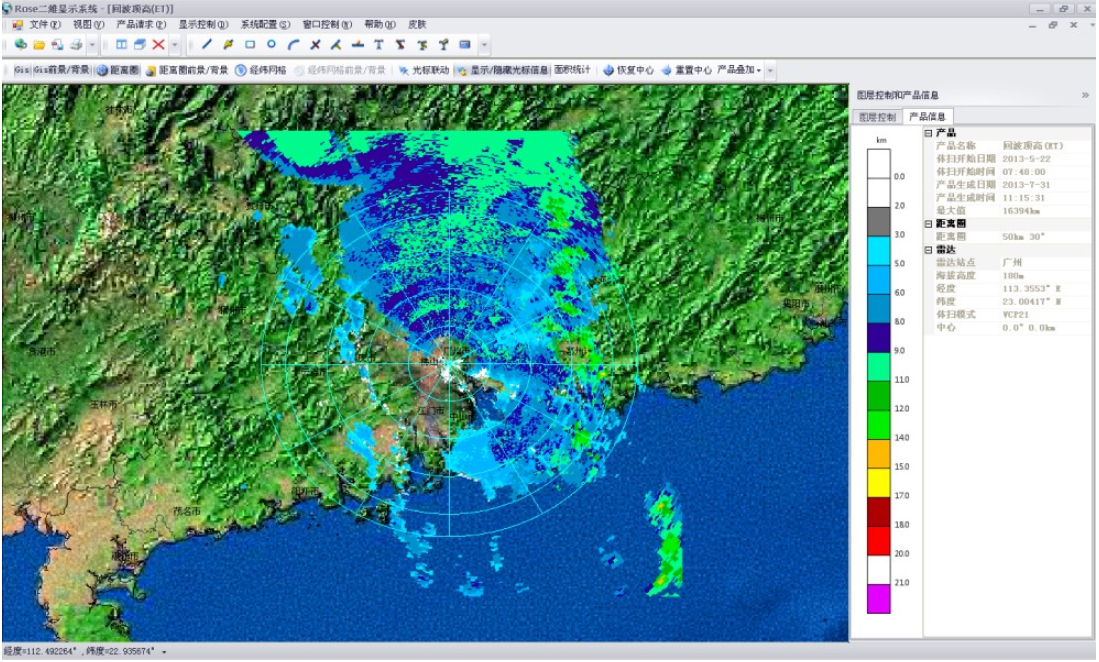Screen dimensions: 1099x662
Task: Toggle 距离圈 range rings display
Action: click(x=119, y=71)
